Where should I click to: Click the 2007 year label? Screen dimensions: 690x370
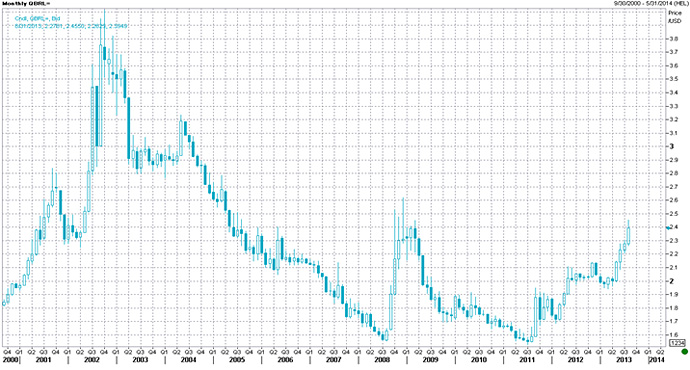(334, 360)
